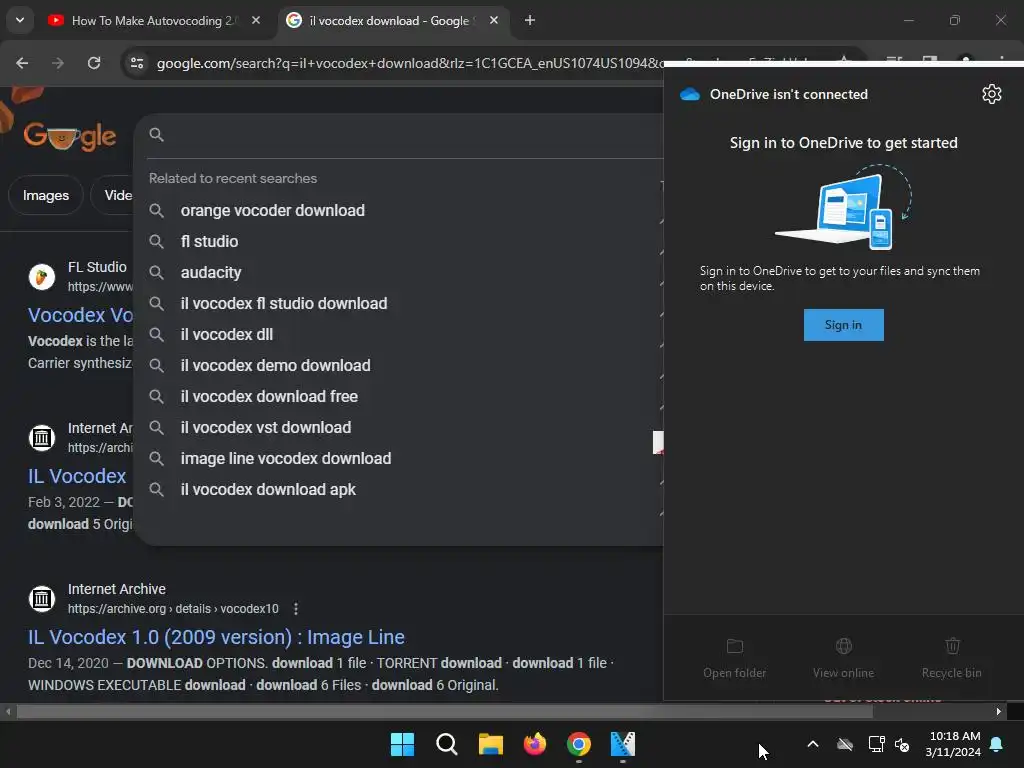Open folder in OneDrive panel
1024x768 pixels.
(x=735, y=658)
